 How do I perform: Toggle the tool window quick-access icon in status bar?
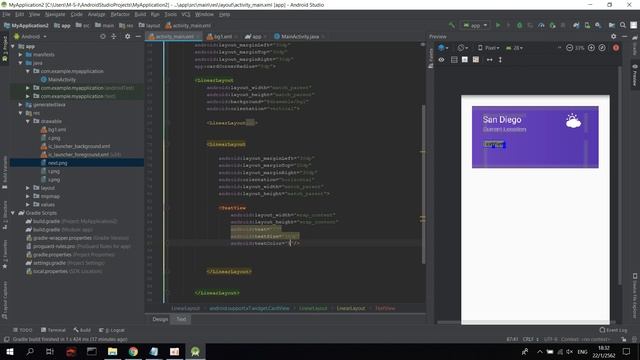pos(6,339)
